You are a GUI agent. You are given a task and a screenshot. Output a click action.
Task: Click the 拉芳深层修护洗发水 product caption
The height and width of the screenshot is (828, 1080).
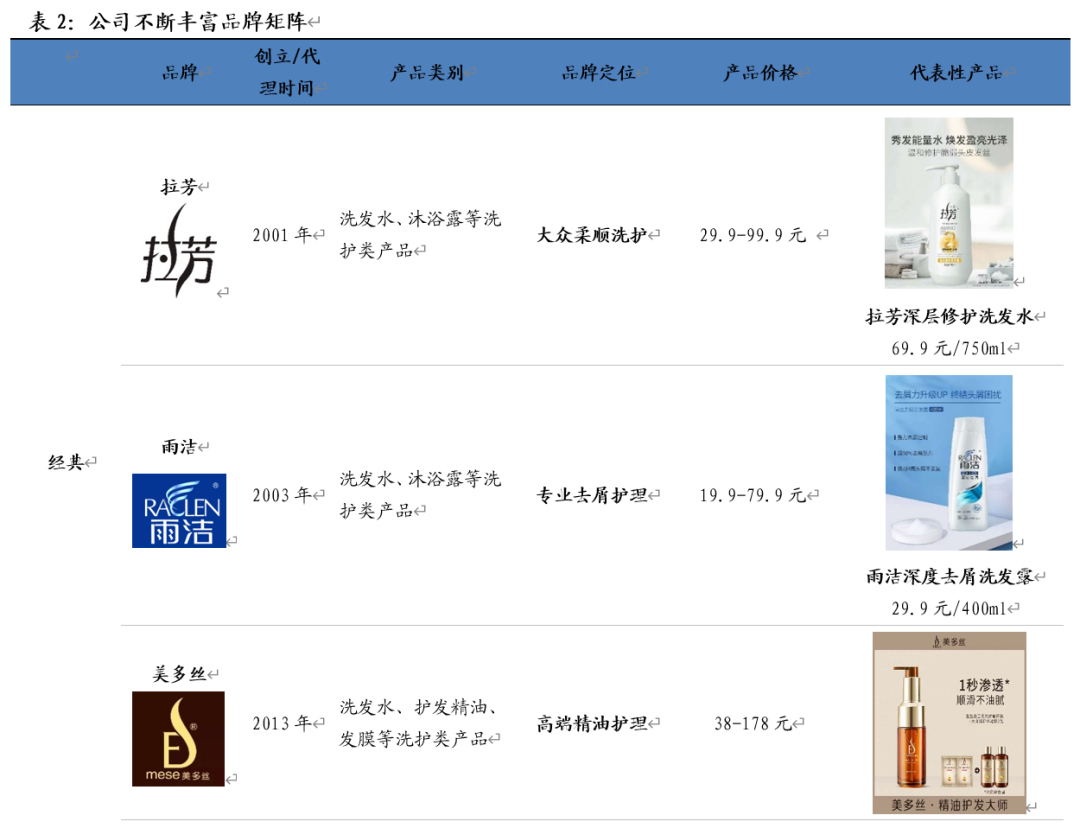point(949,316)
